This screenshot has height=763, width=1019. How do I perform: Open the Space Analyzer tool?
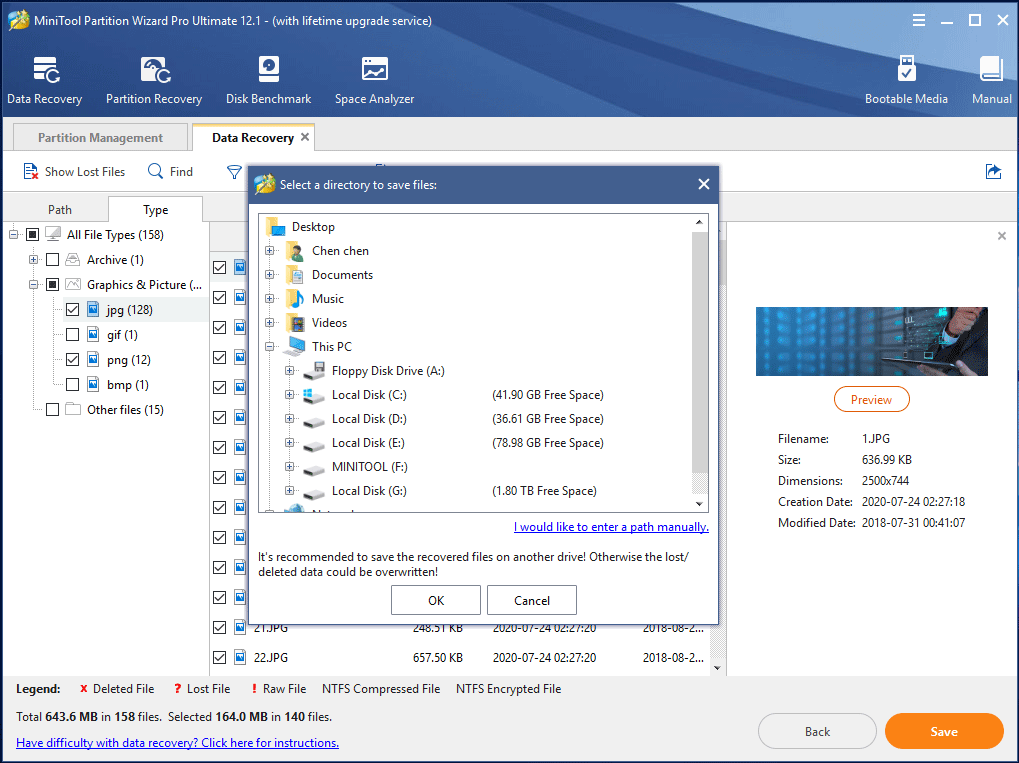click(x=374, y=70)
